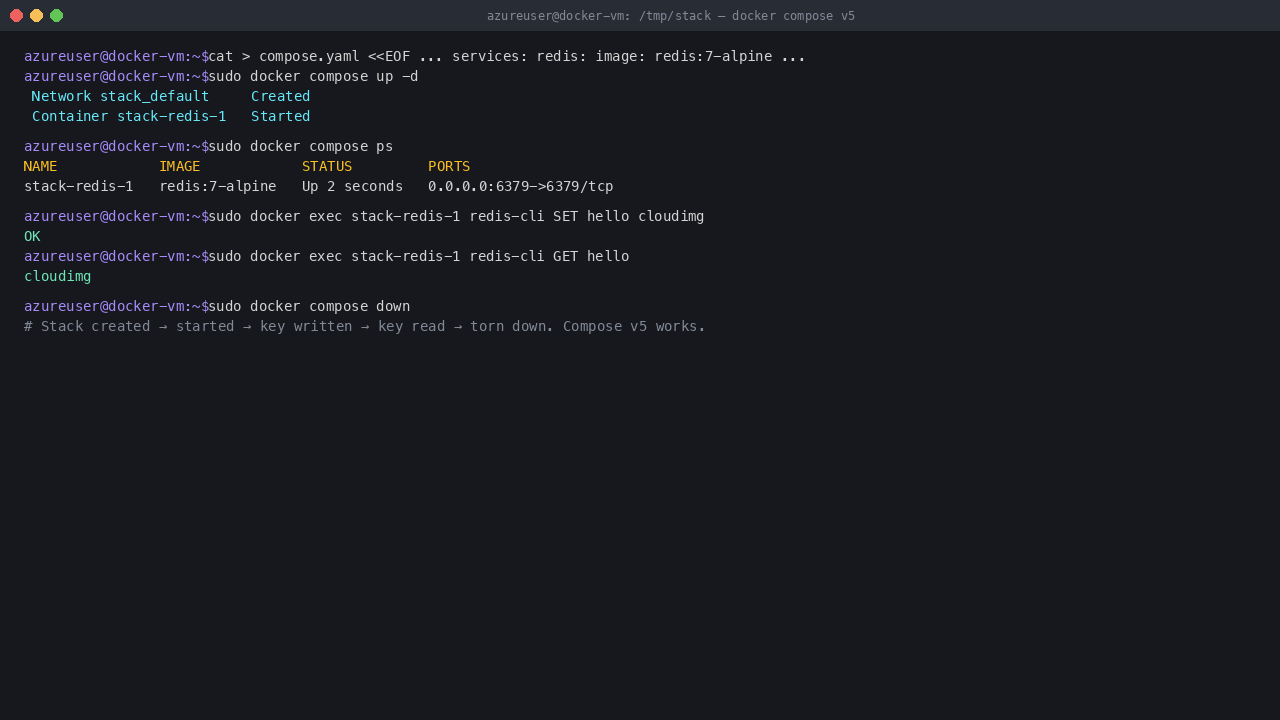Click the 'Up 2 seconds' status cell

[x=352, y=186]
